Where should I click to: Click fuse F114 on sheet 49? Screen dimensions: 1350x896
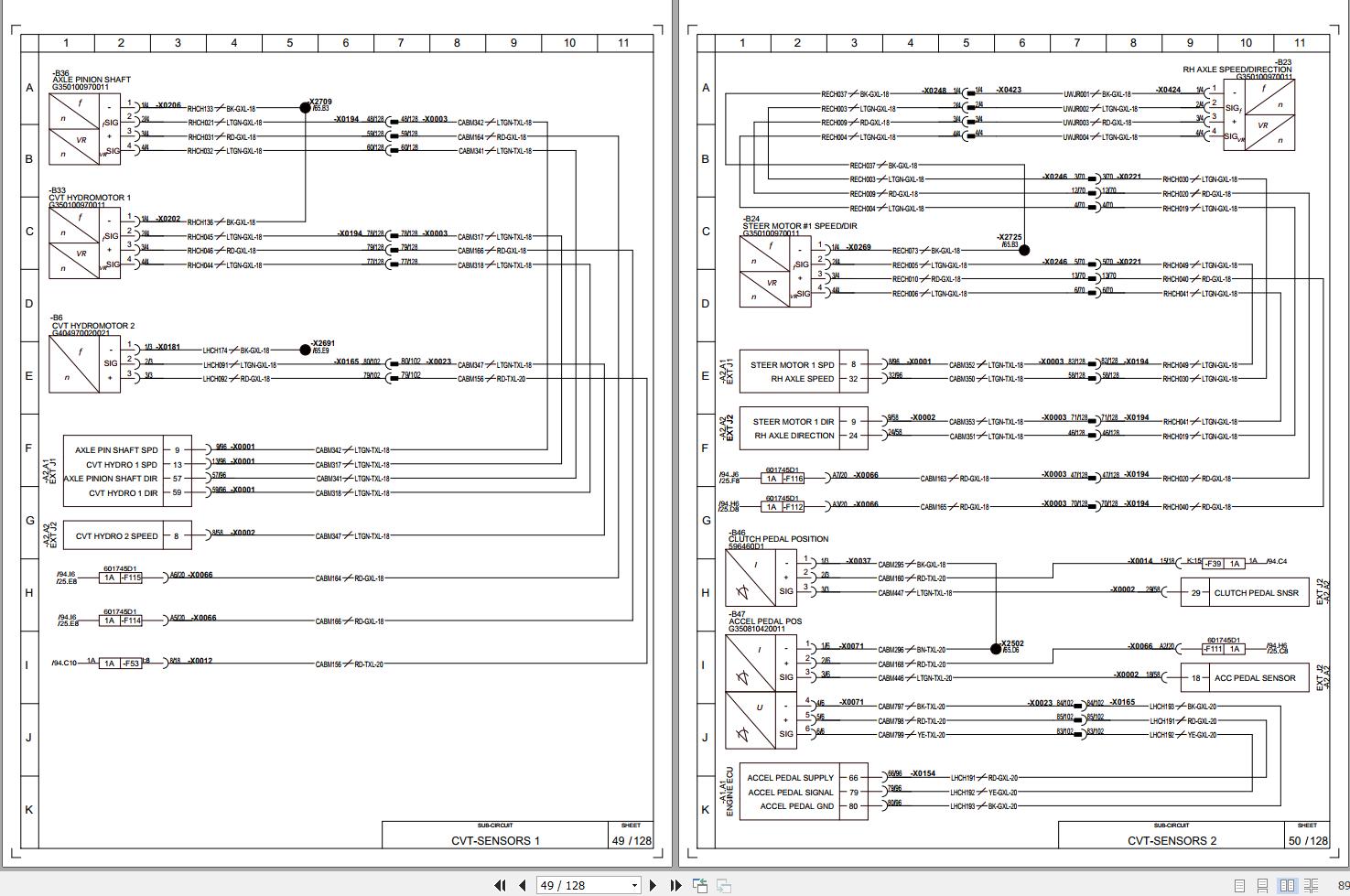121,621
